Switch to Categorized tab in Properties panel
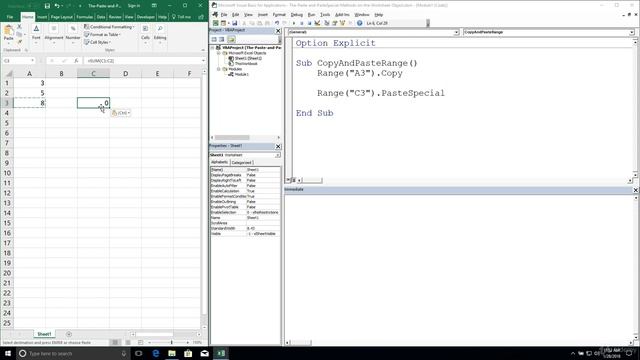The width and height of the screenshot is (640, 360). coord(242,162)
